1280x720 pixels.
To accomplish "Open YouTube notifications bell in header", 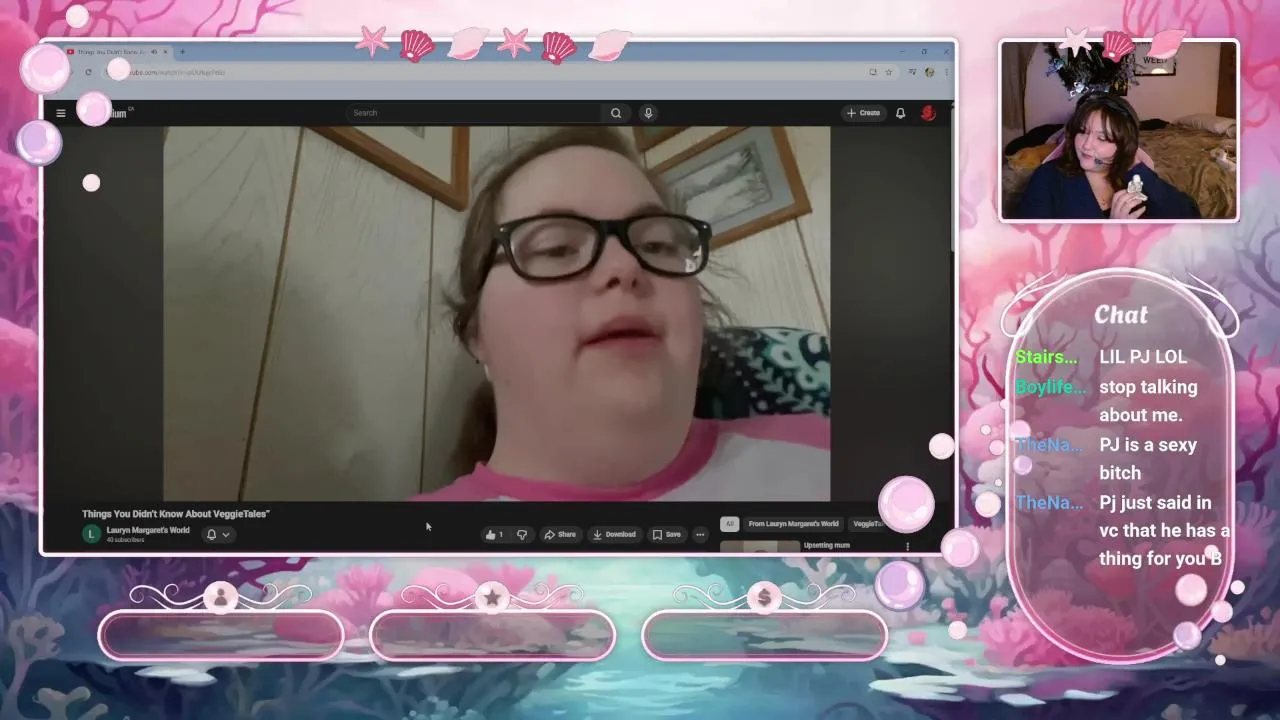I will point(900,113).
